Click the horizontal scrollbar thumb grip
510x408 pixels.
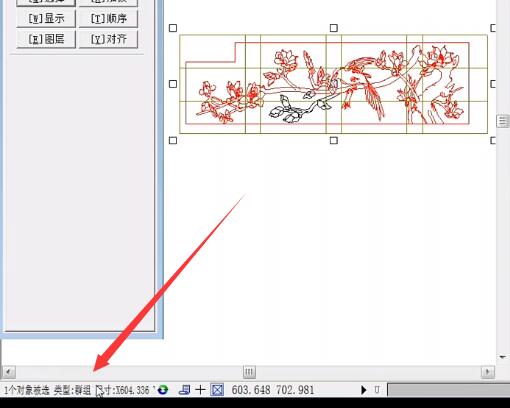249,371
